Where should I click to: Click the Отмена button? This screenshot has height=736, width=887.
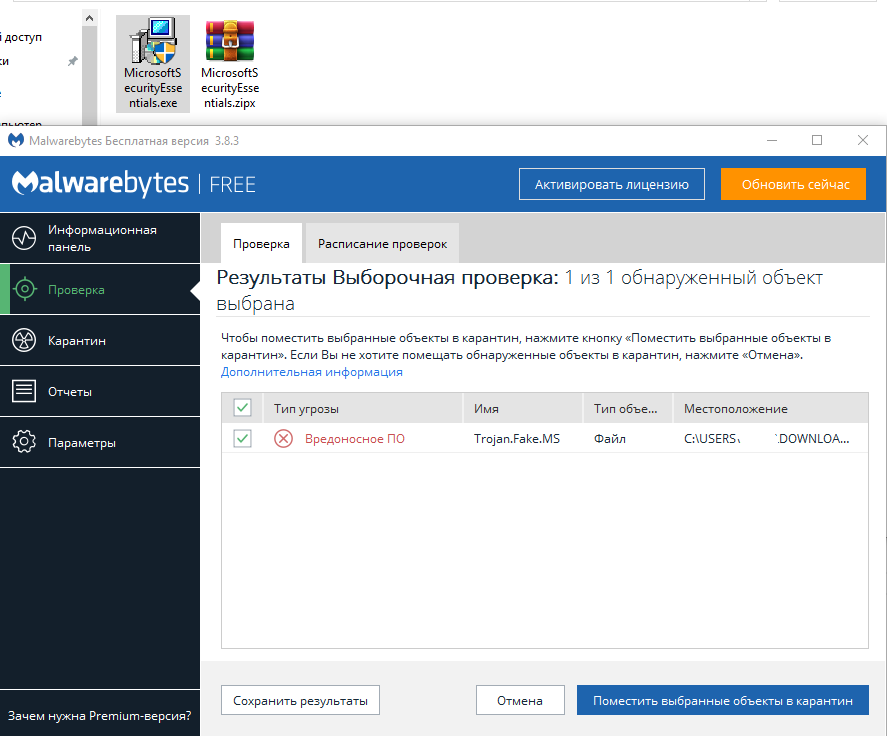(x=520, y=700)
